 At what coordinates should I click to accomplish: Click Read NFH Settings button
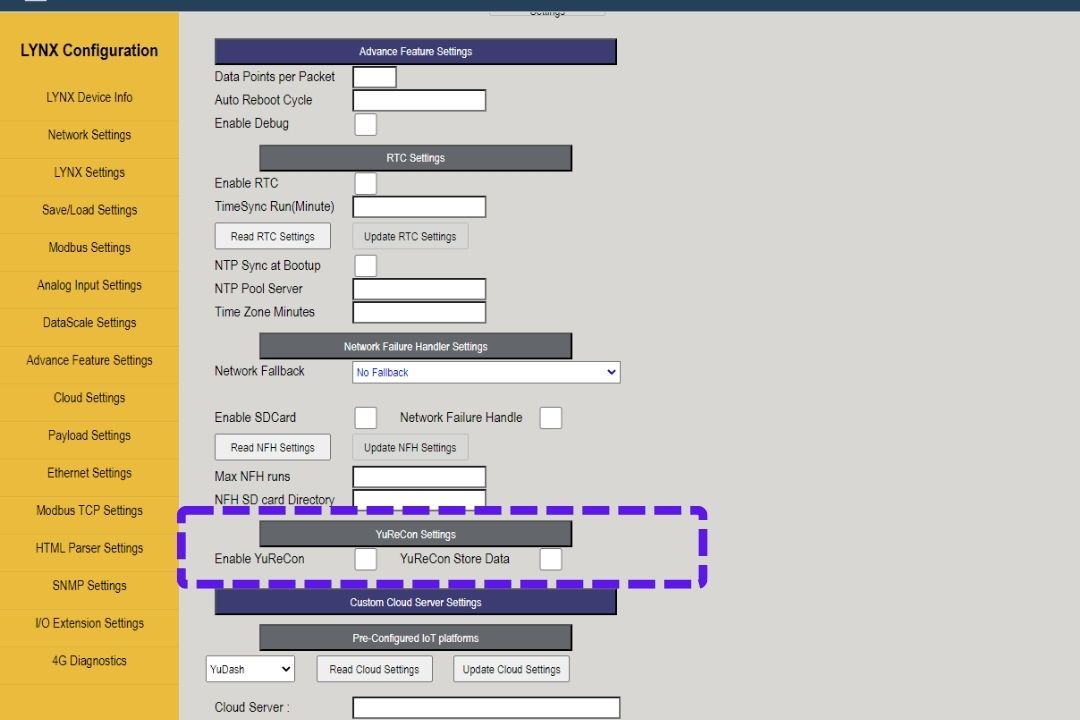click(x=272, y=448)
